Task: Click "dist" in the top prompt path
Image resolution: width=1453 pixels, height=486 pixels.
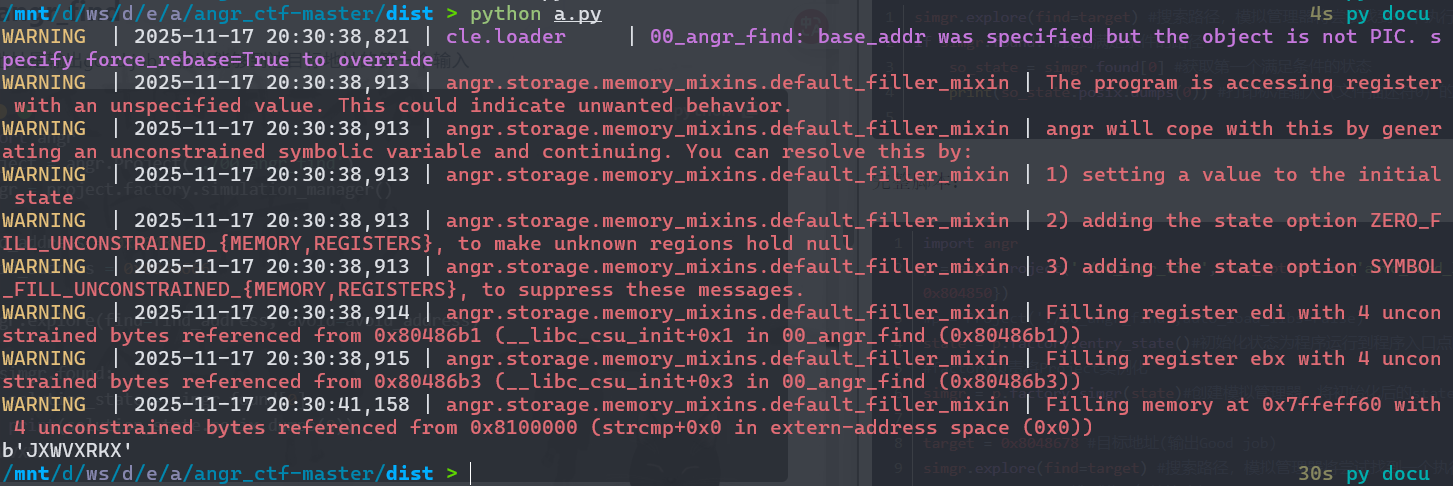Action: (x=408, y=14)
